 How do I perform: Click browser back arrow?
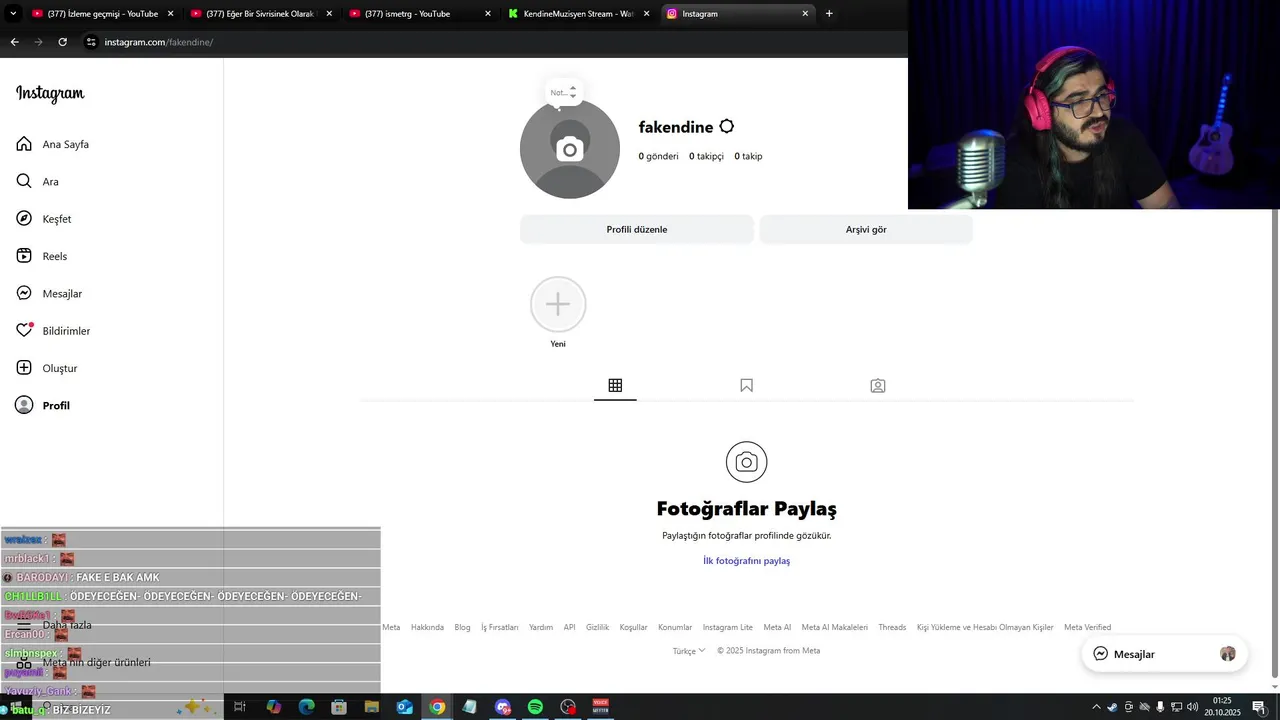pyautogui.click(x=14, y=42)
